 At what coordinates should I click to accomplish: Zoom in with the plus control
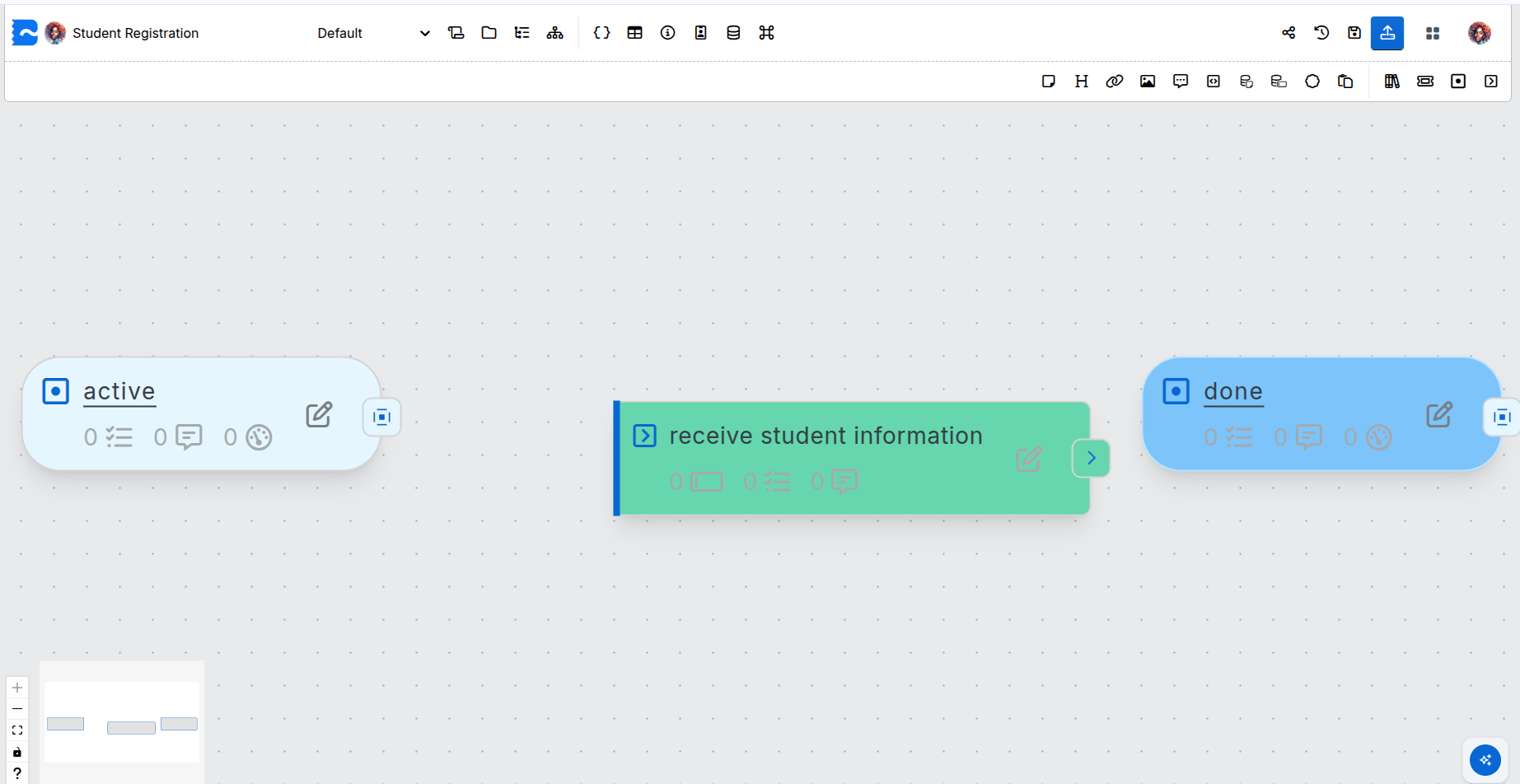coord(17,688)
